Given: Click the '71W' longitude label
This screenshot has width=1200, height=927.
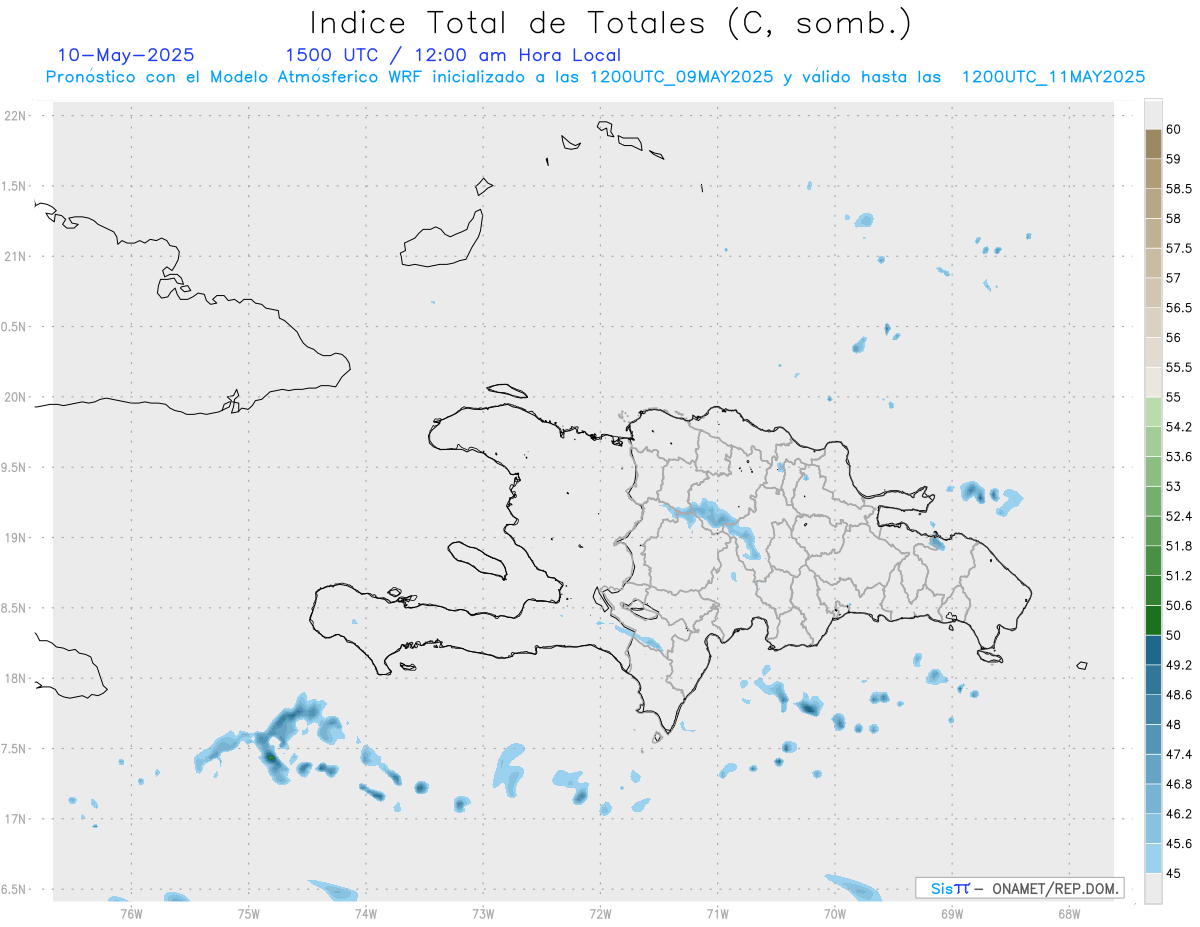Looking at the screenshot, I should click(717, 913).
